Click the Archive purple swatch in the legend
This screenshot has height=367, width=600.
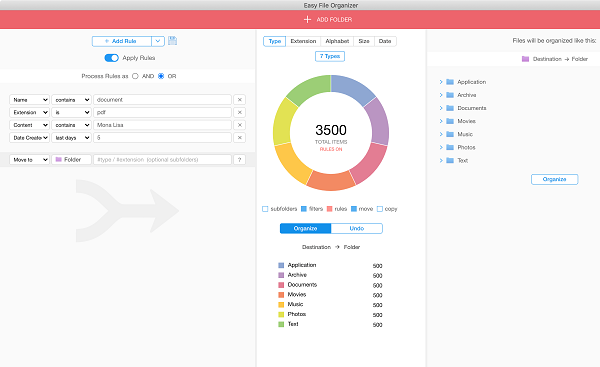tap(281, 275)
